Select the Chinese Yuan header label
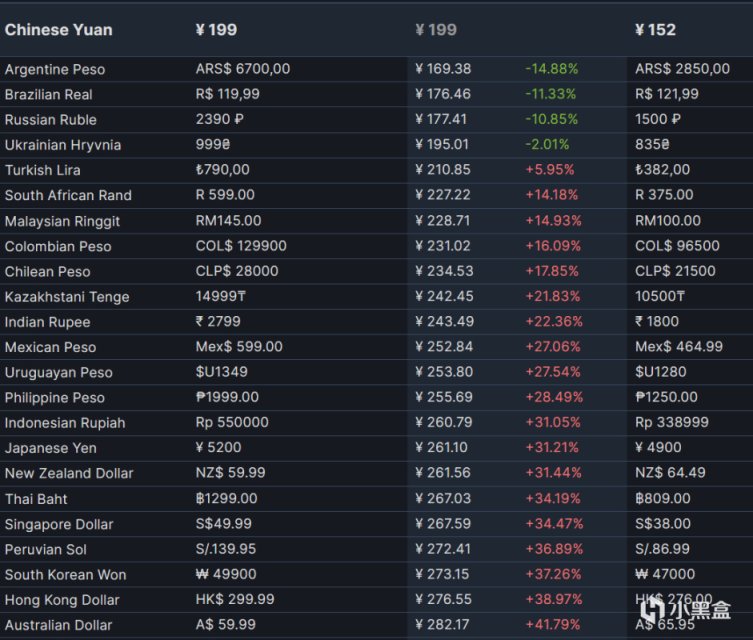 [x=59, y=30]
